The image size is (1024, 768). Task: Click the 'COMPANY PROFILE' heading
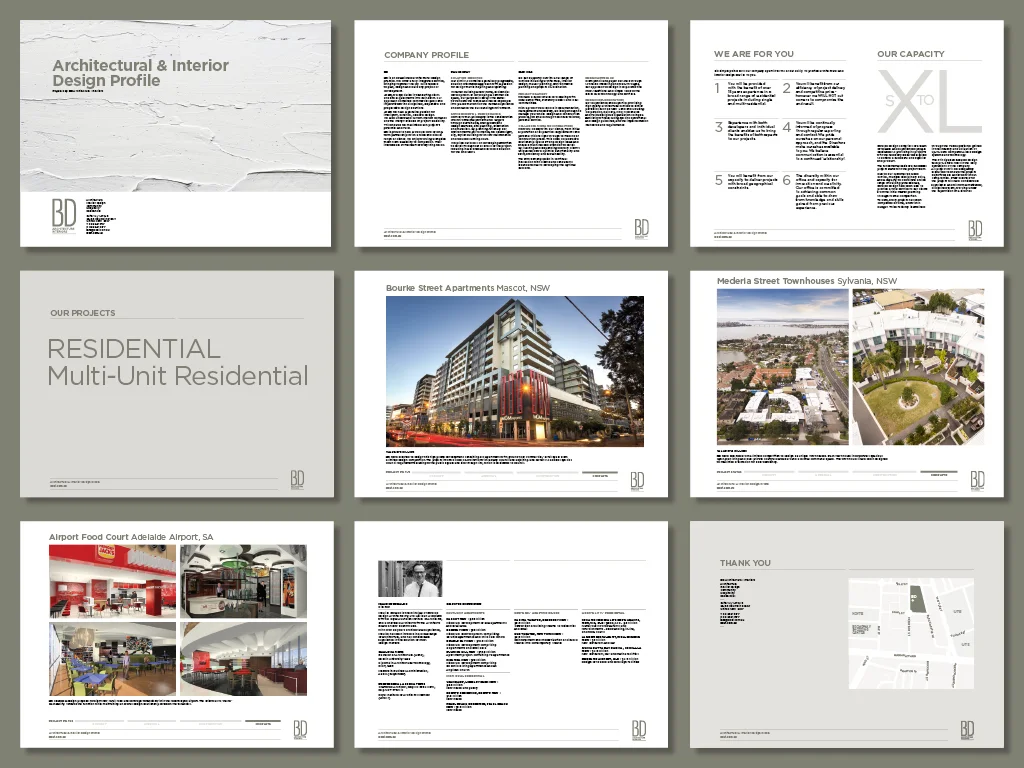(x=426, y=55)
